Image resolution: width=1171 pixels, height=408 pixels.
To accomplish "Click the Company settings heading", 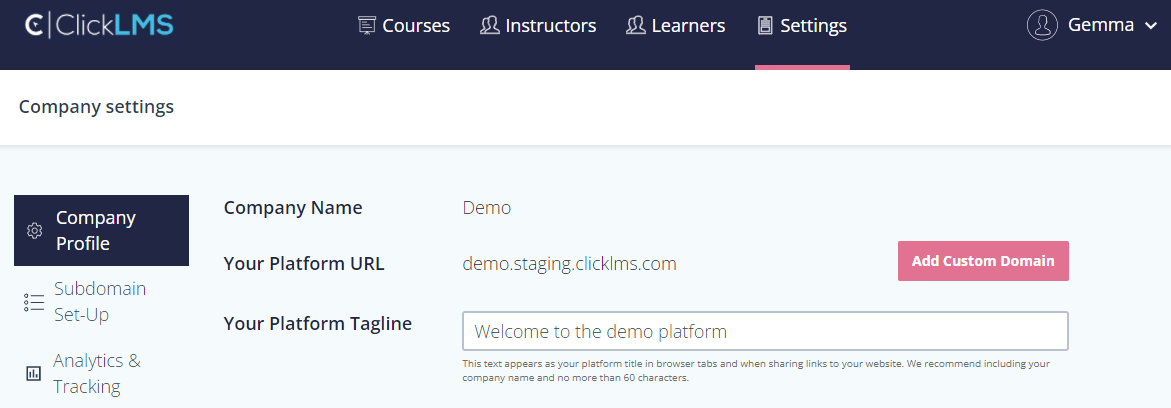I will tap(96, 107).
